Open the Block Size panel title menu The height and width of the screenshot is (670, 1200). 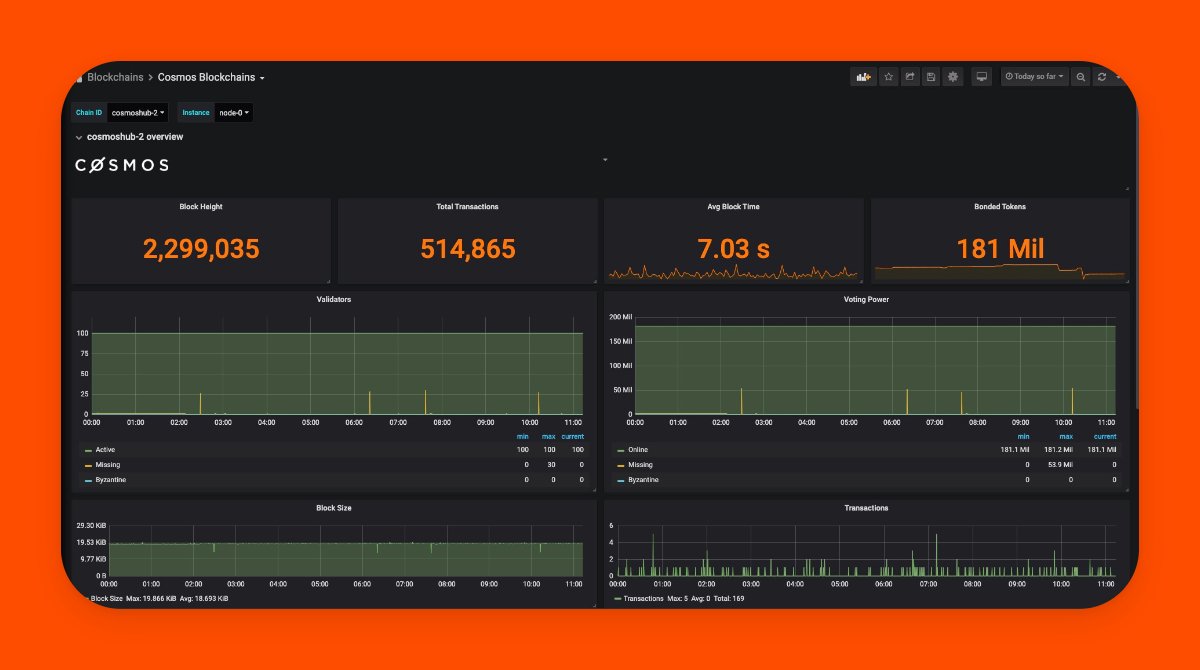[x=334, y=508]
